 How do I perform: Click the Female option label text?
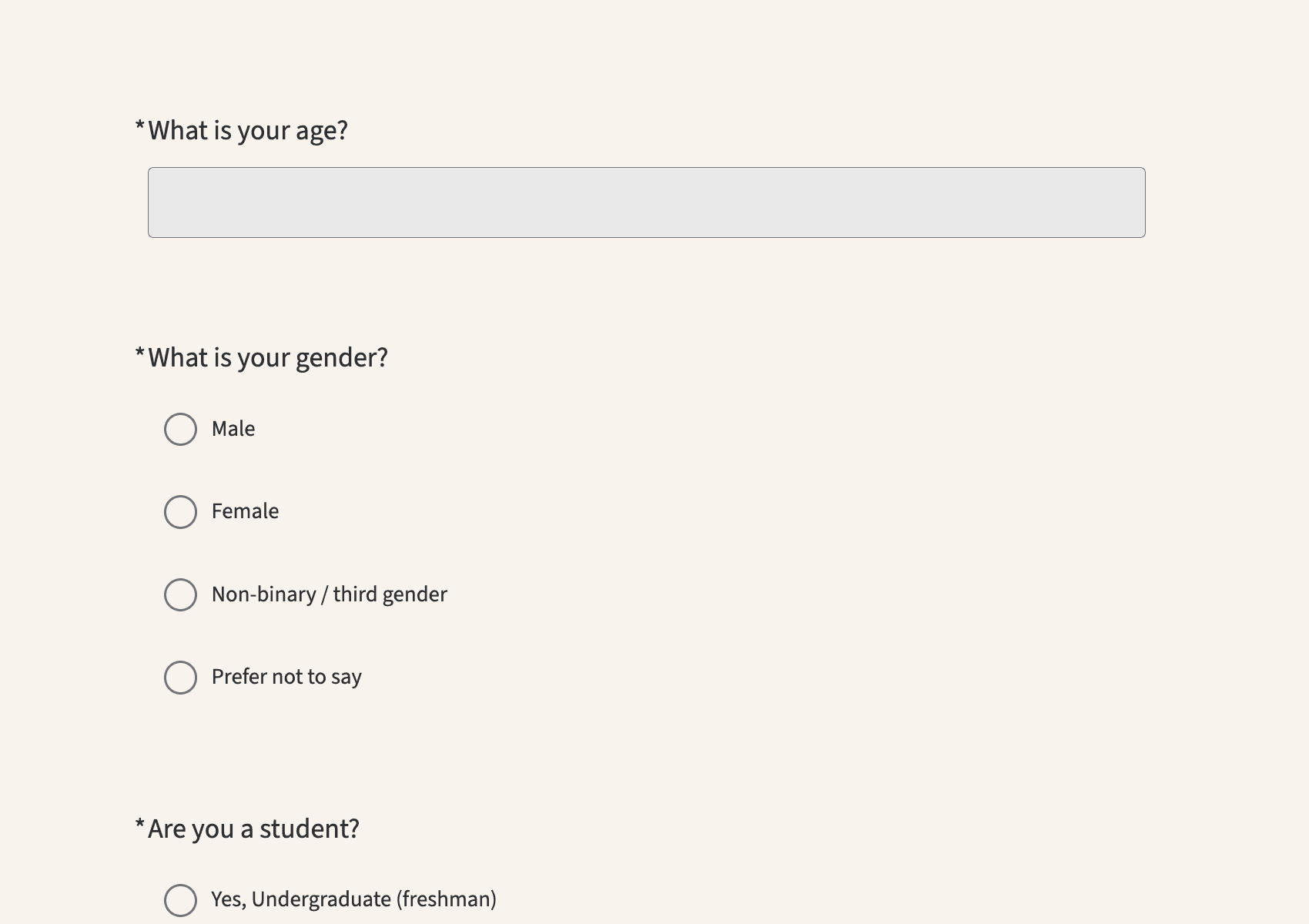(245, 511)
